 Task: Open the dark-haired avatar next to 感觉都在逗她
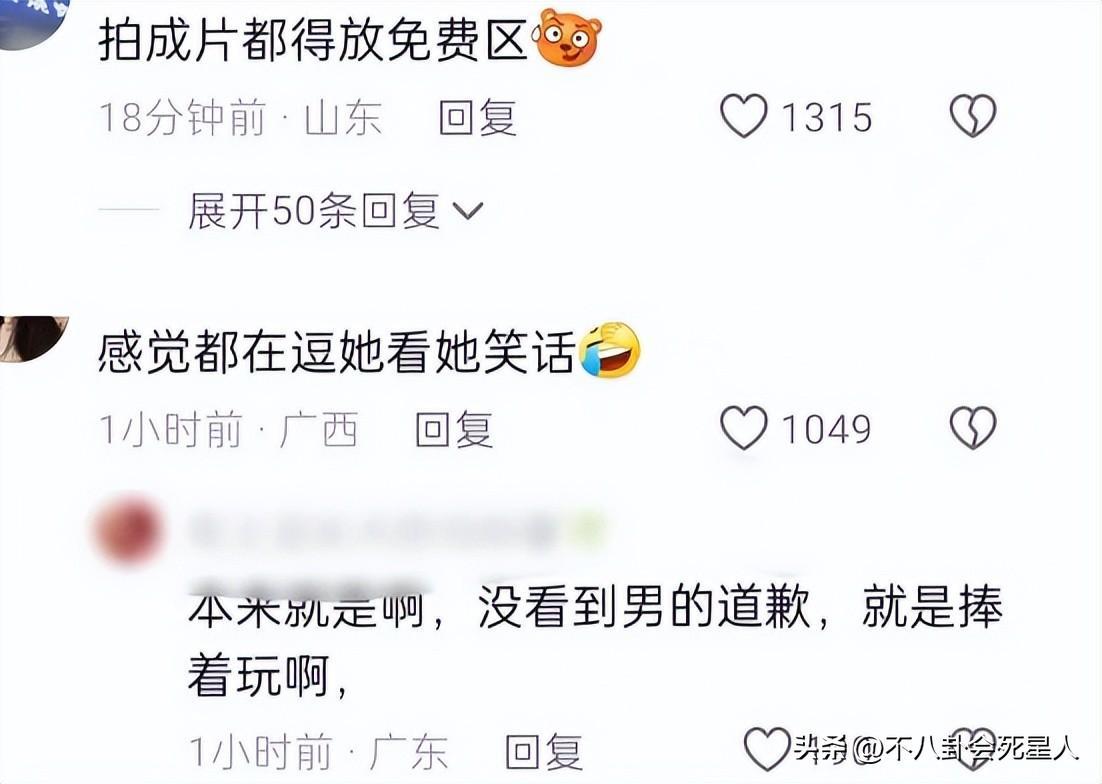(x=32, y=339)
